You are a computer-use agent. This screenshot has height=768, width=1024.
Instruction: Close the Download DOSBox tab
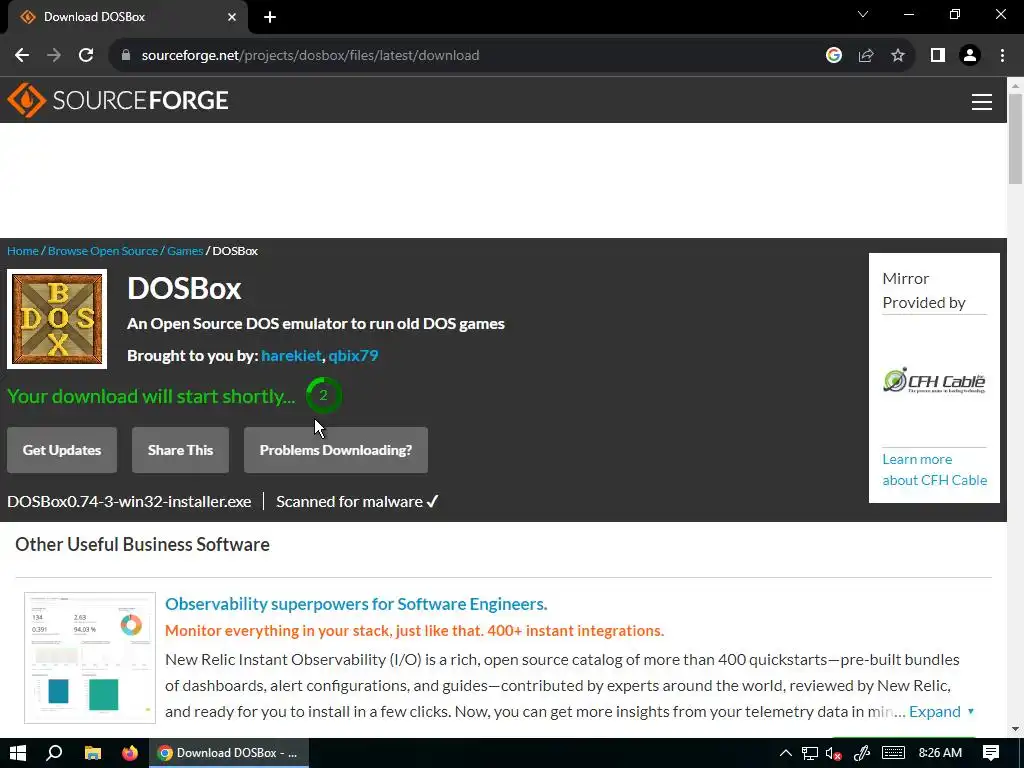tap(232, 17)
